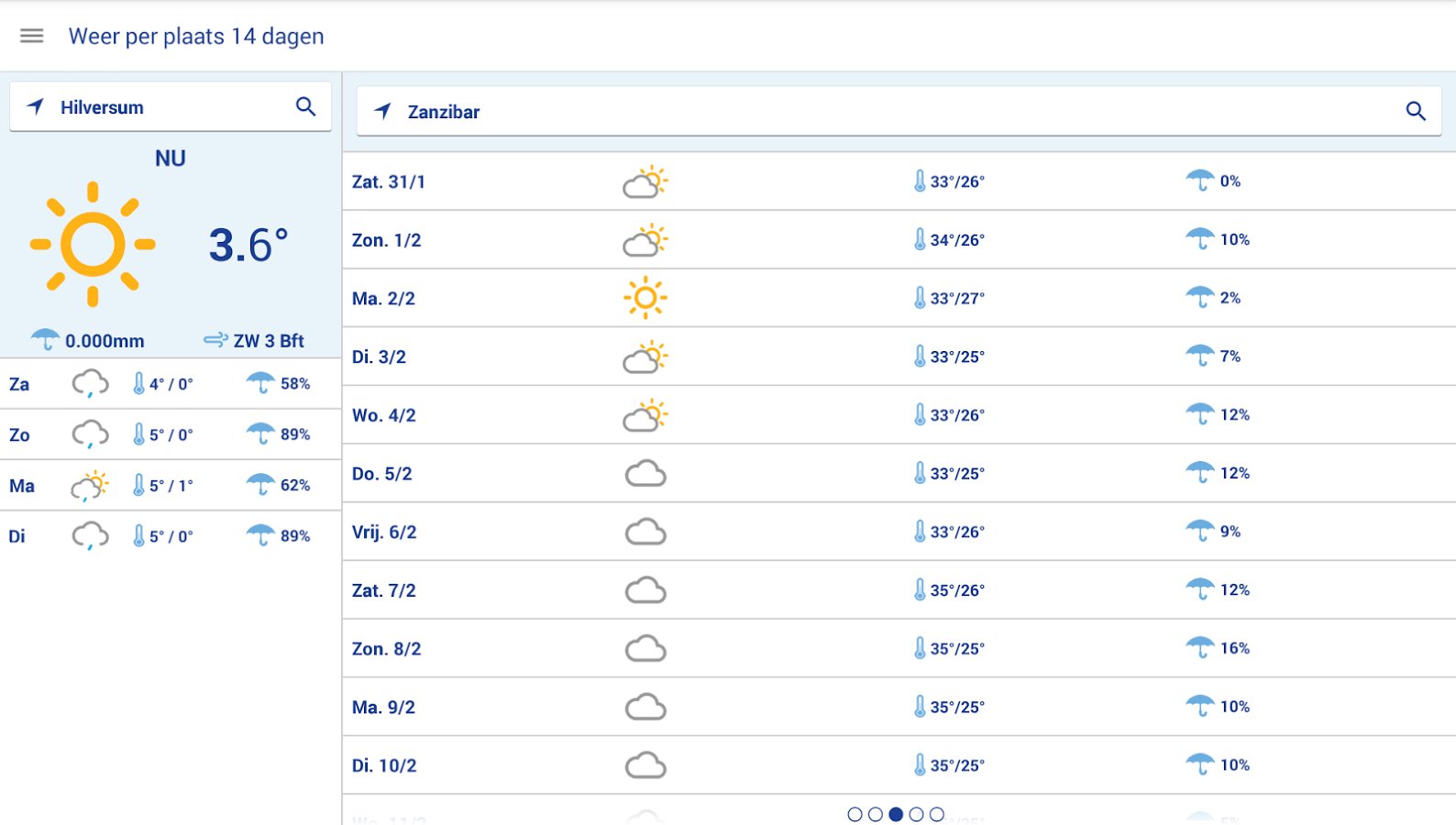Select date Wo. 4/2

(384, 415)
